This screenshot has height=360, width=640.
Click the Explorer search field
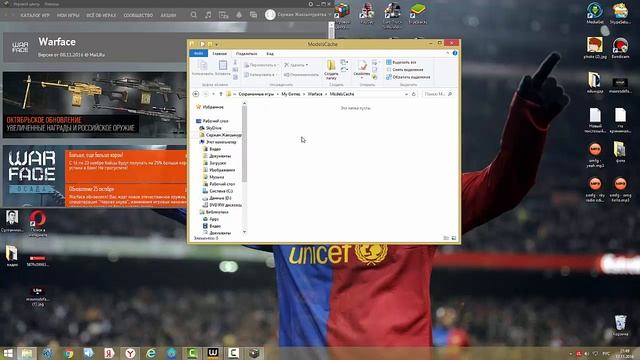click(438, 94)
